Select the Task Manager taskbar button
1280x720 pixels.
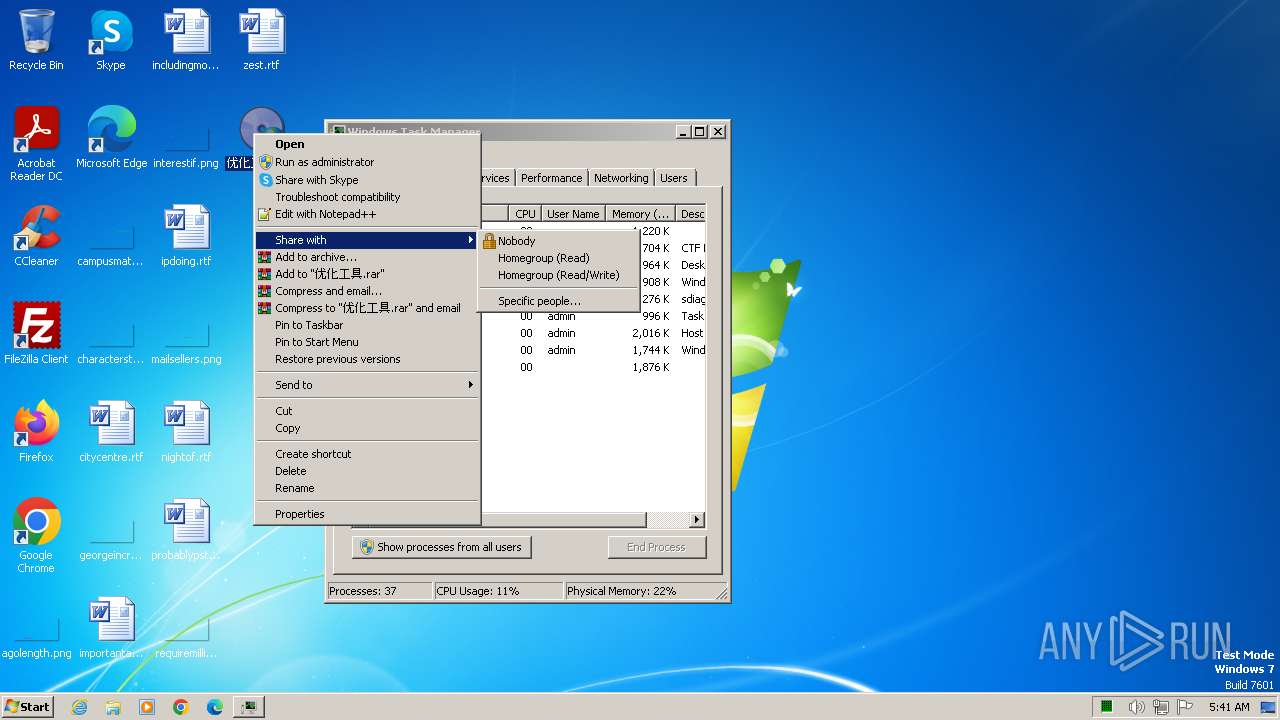[x=248, y=707]
